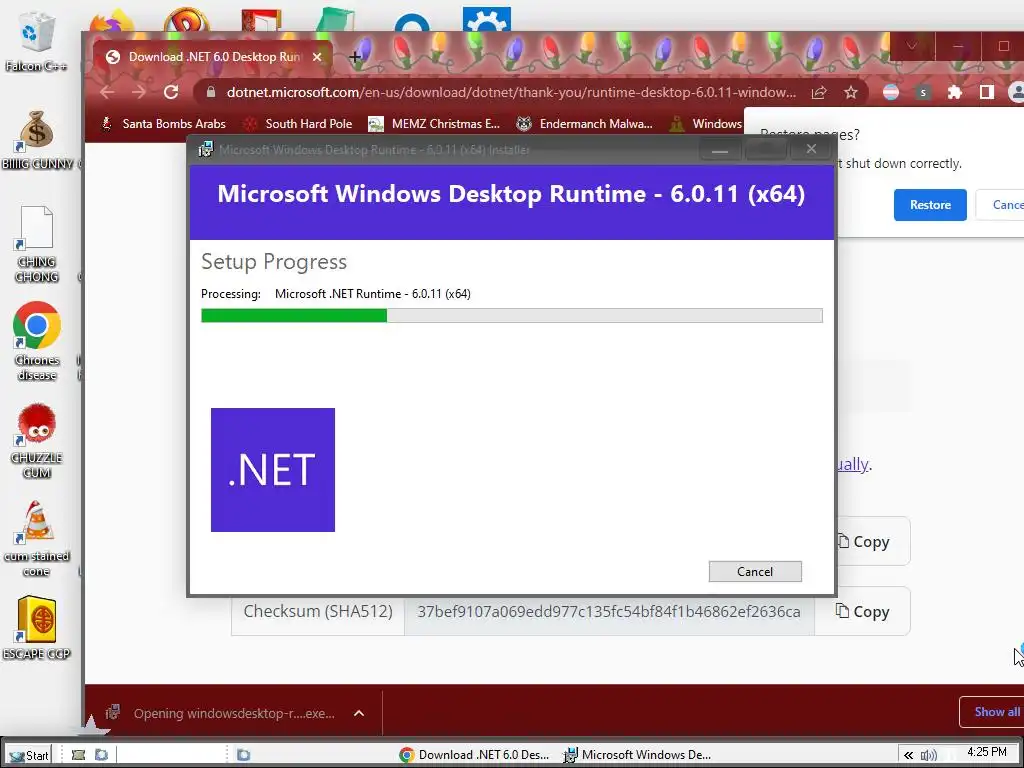Bookmark this page with the star

[x=850, y=92]
